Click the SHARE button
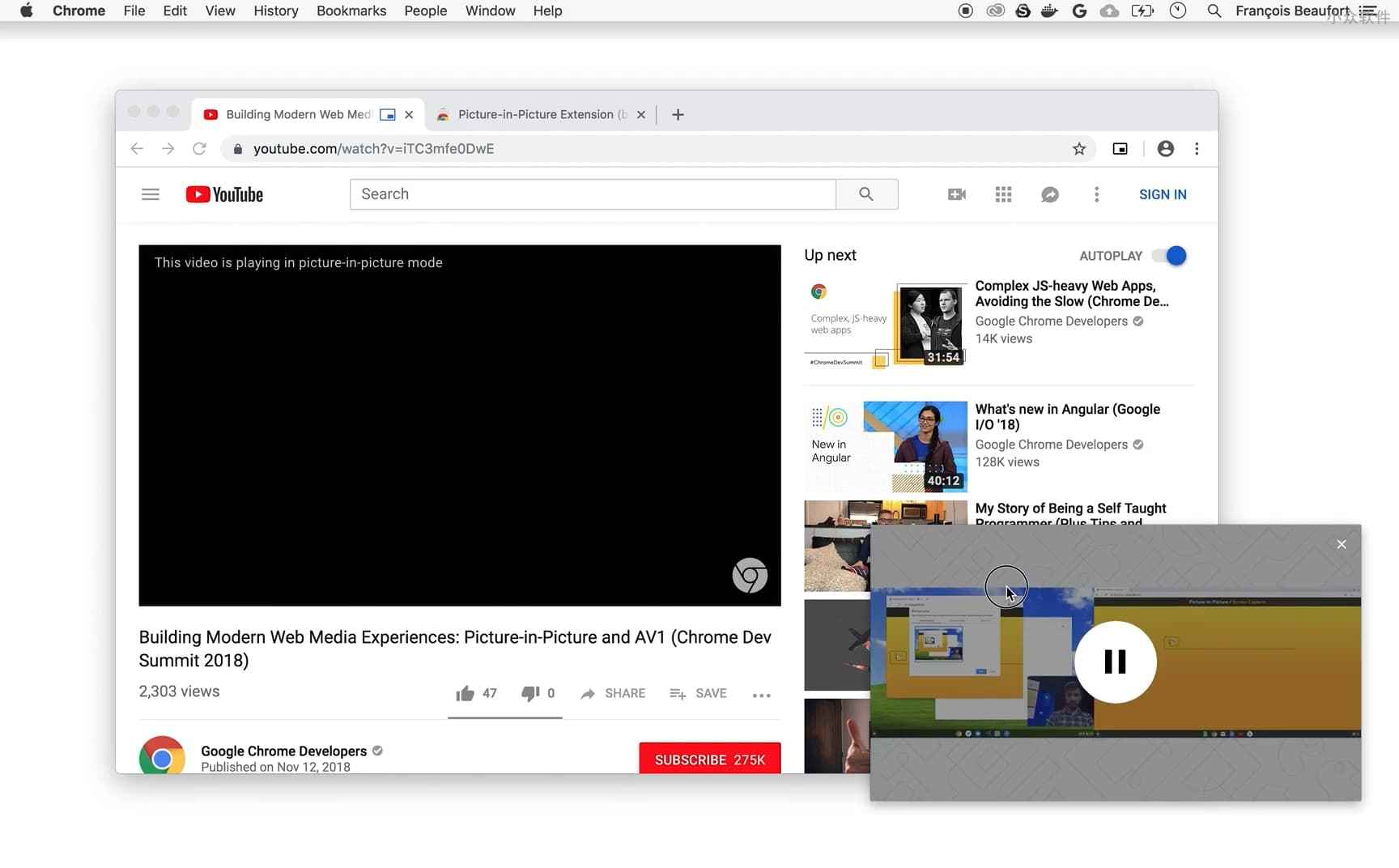Viewport: 1399px width, 868px height. tap(614, 694)
